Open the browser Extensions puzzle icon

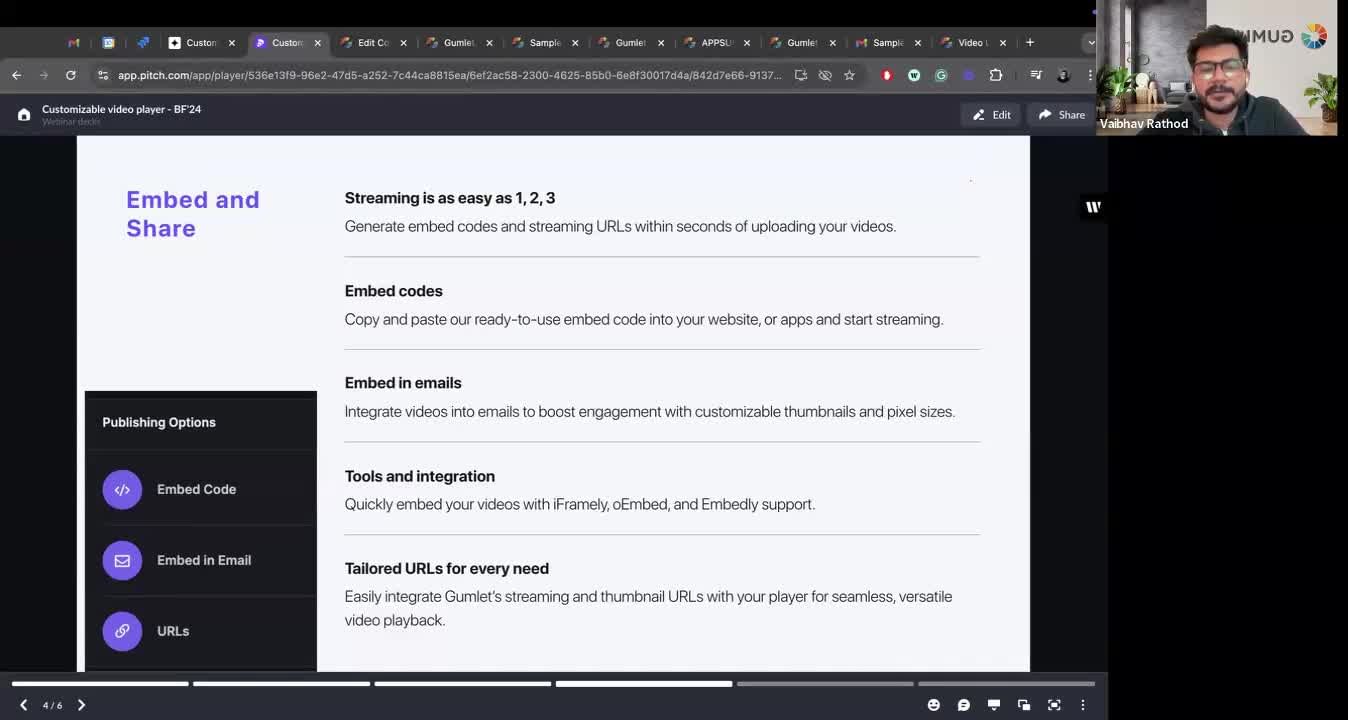click(995, 75)
